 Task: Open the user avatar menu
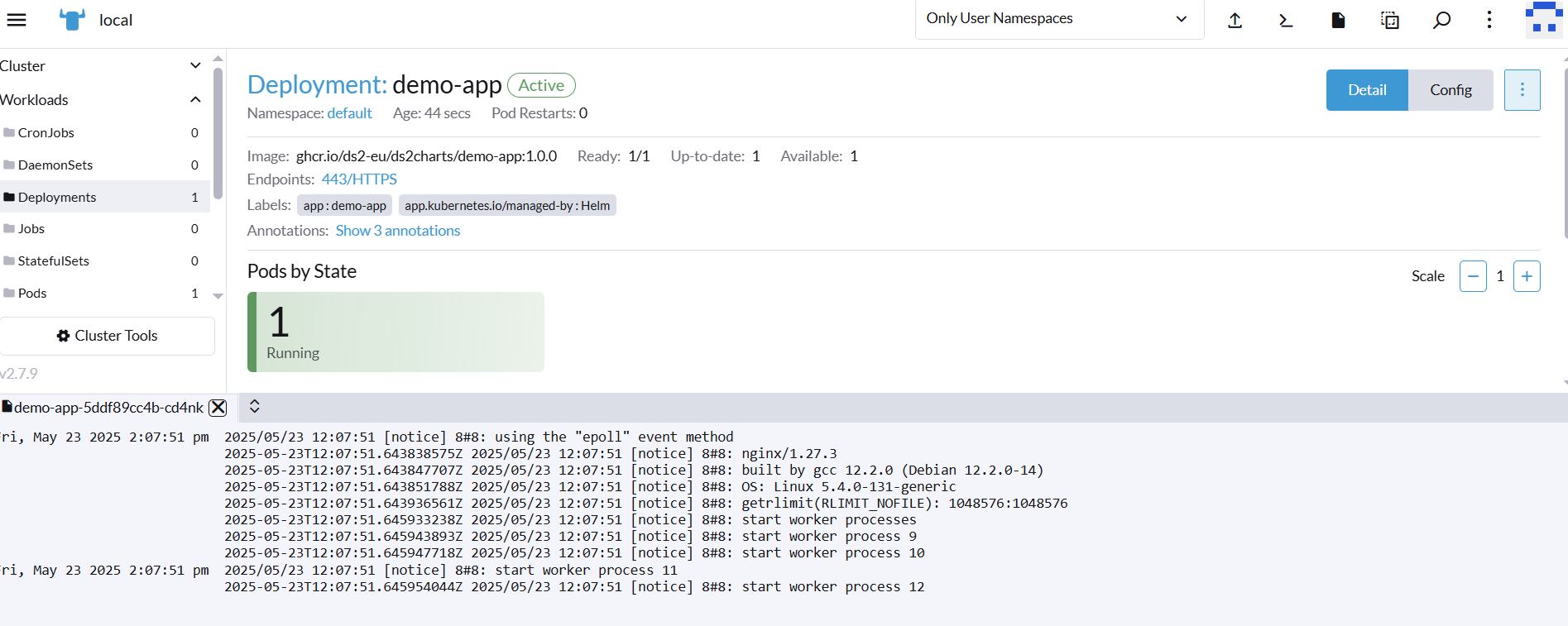tap(1543, 20)
